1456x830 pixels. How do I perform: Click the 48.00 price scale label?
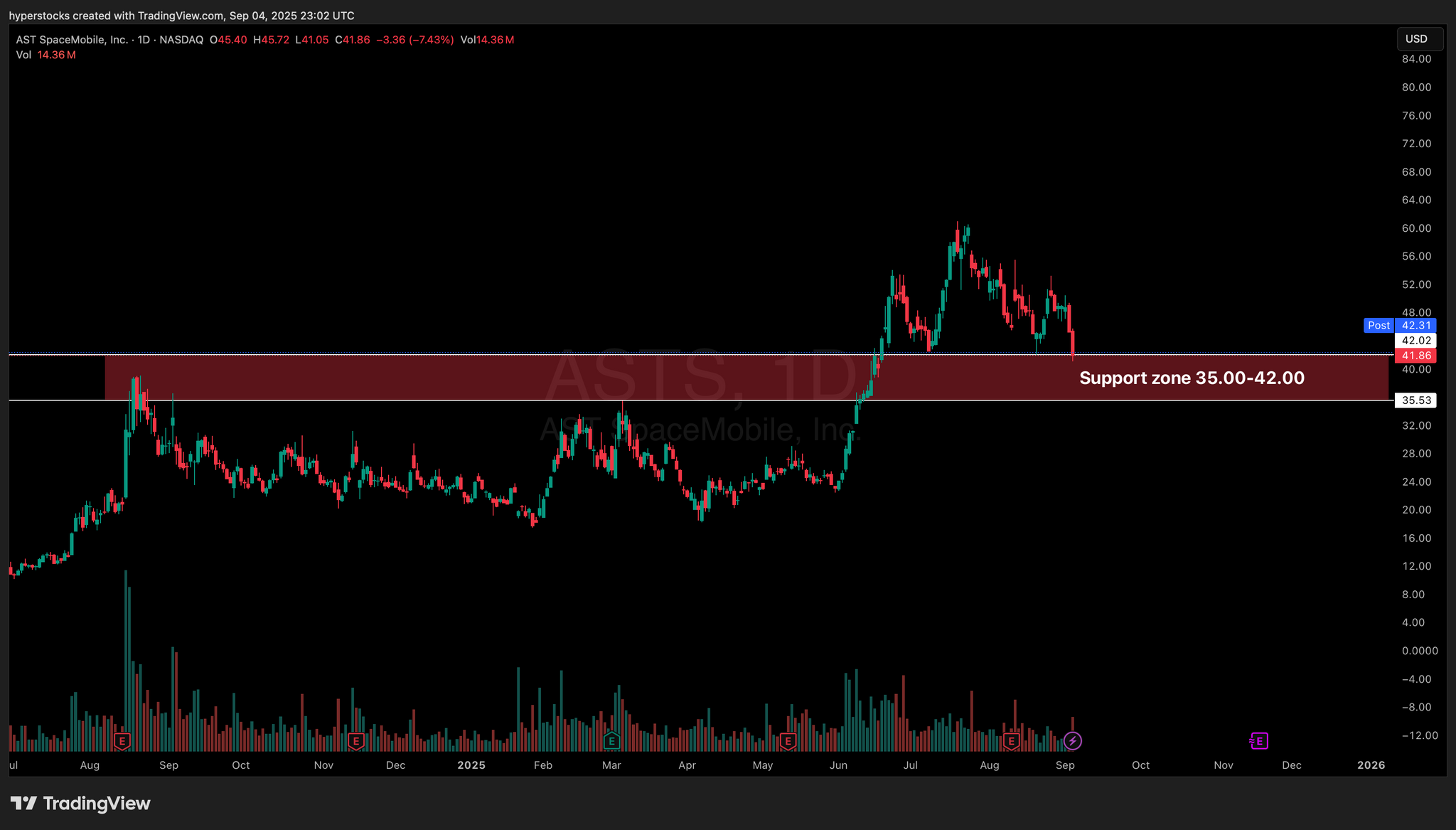[1416, 312]
